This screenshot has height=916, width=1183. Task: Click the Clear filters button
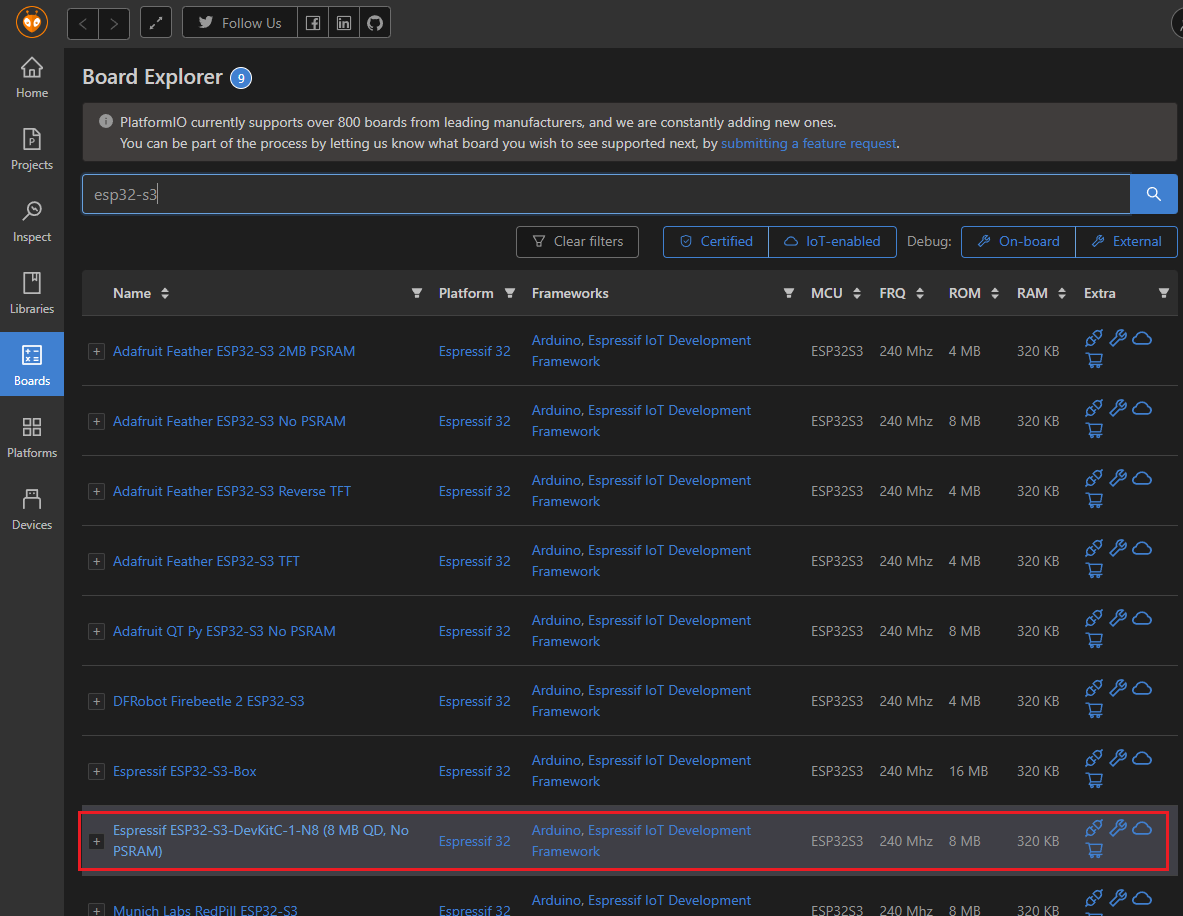pos(577,241)
